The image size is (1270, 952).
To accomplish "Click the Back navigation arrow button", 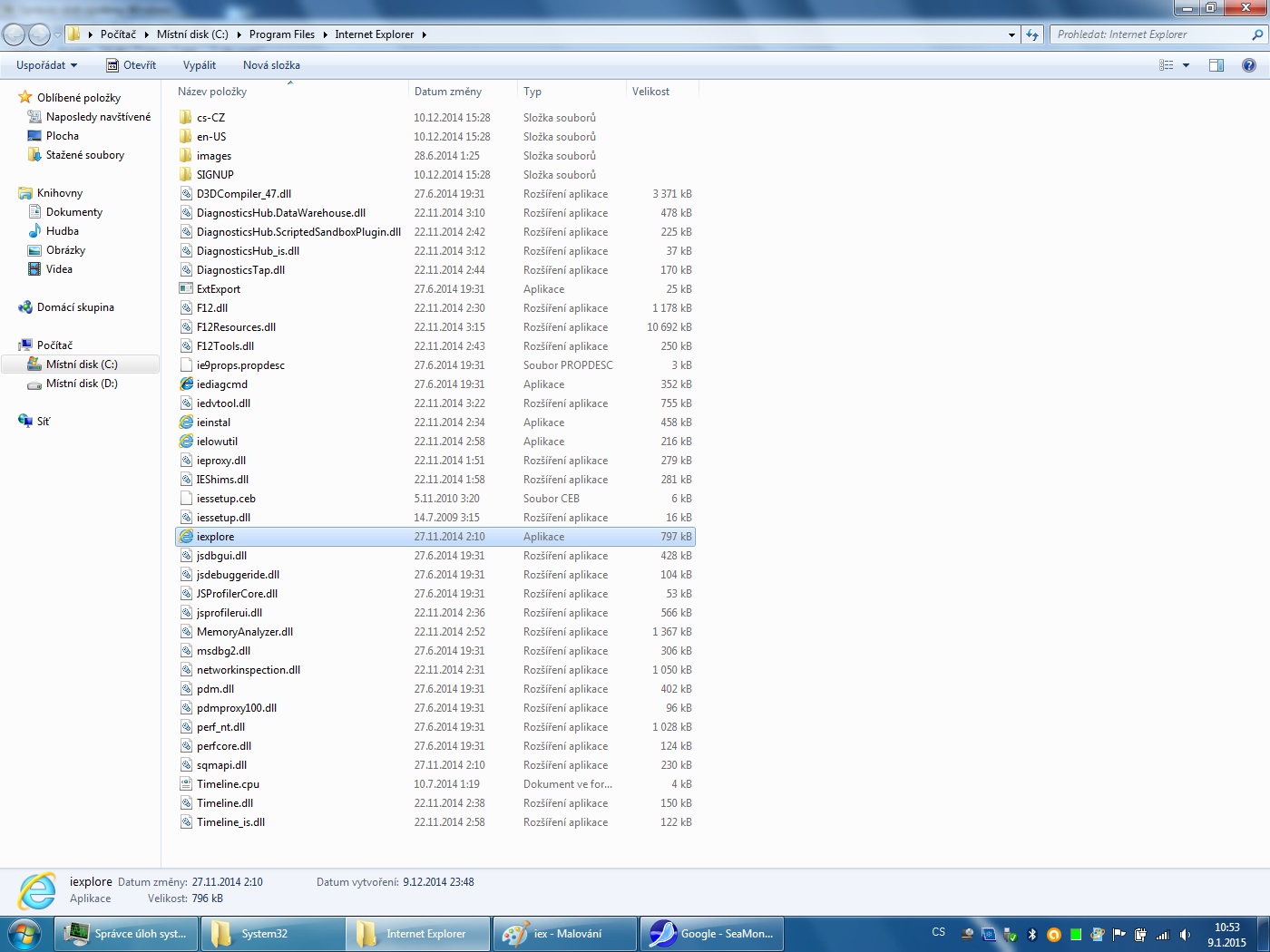I will tap(15, 34).
